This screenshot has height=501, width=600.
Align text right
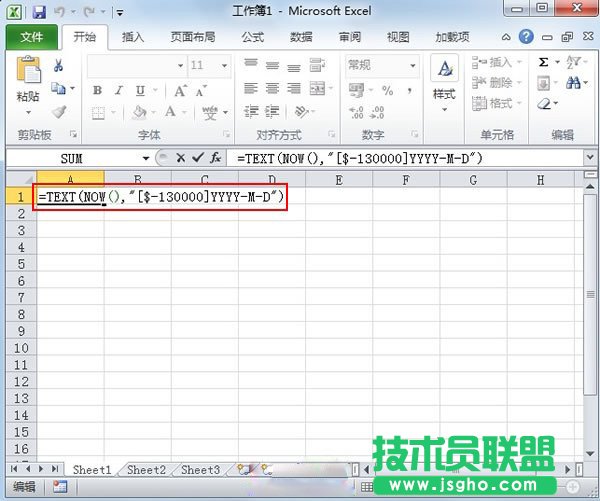click(x=294, y=89)
